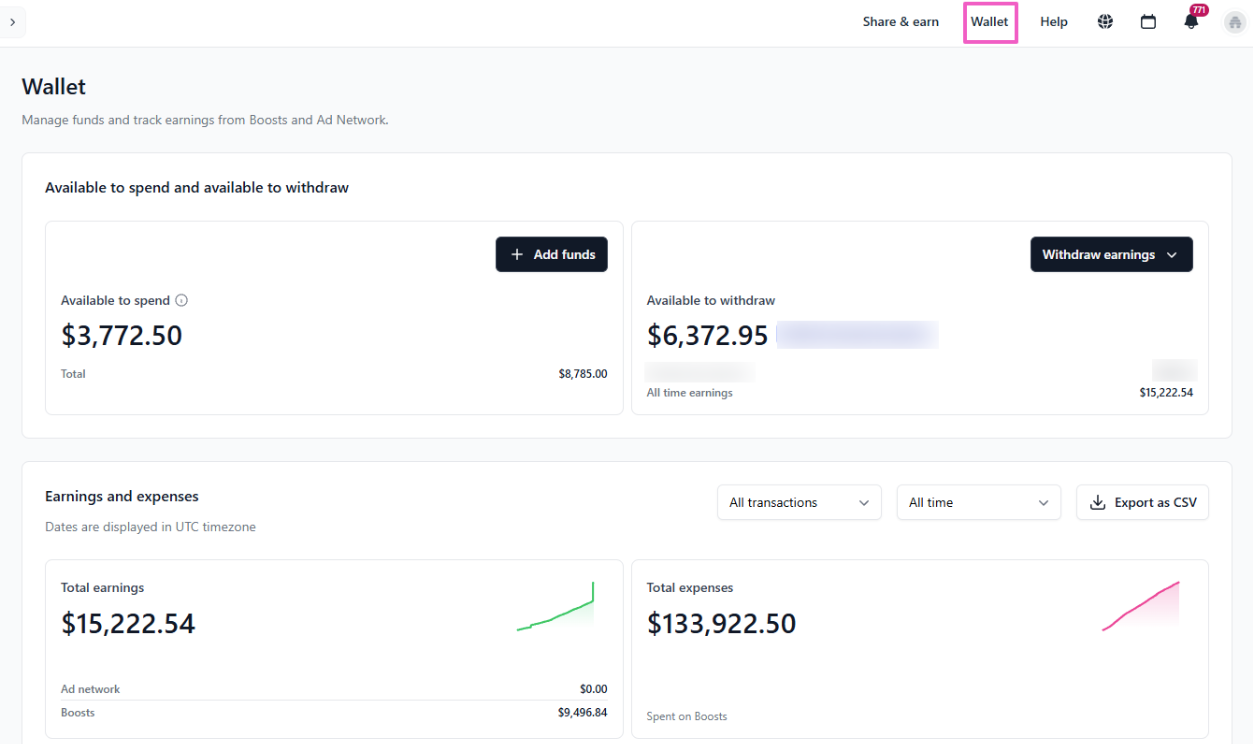
Task: Select the Wallet menu item
Action: tap(989, 22)
